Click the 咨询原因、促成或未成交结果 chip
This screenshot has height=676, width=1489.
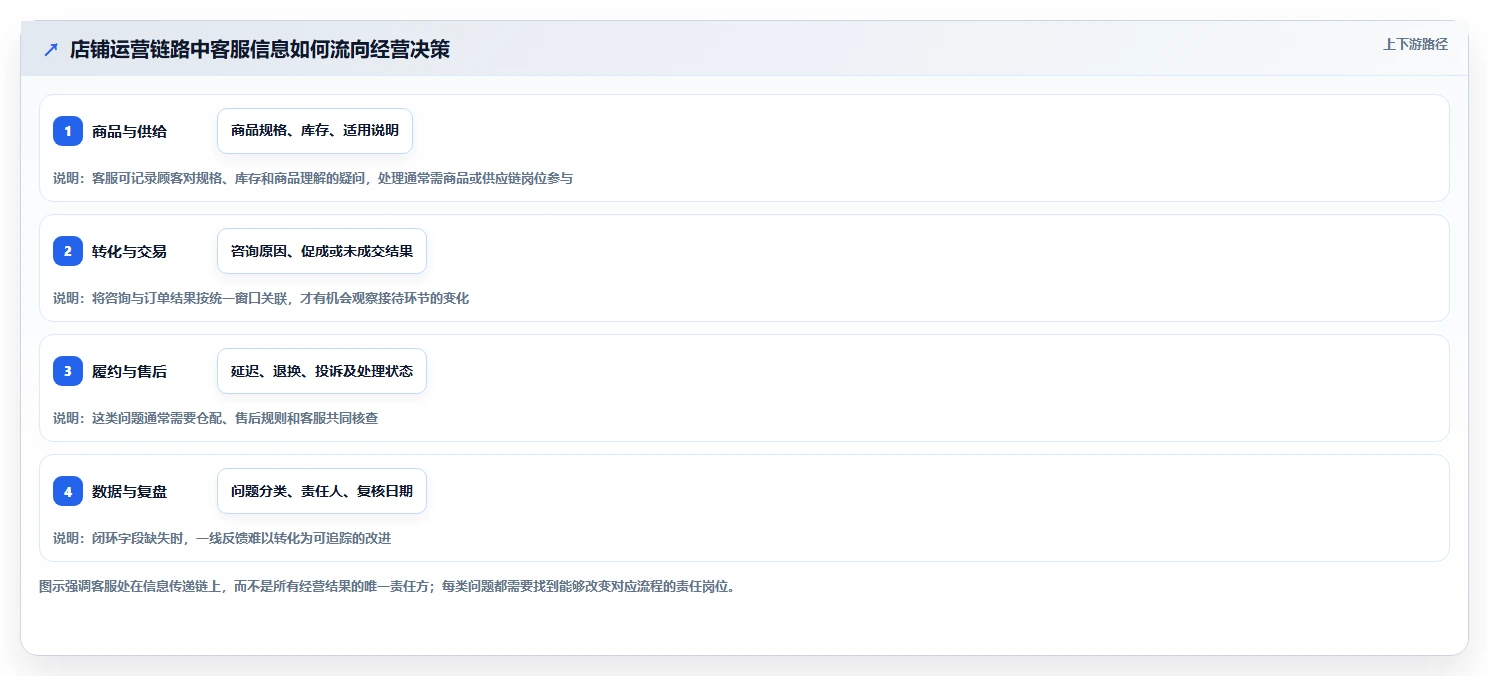[322, 251]
